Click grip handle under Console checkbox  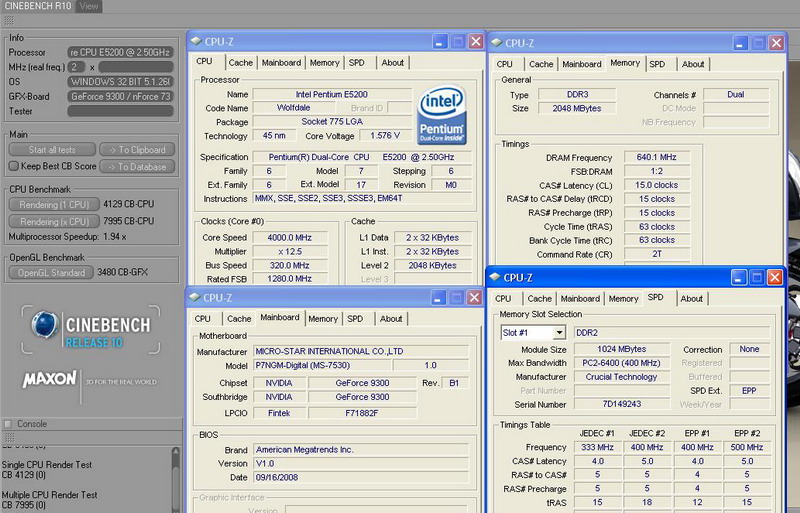point(9,437)
